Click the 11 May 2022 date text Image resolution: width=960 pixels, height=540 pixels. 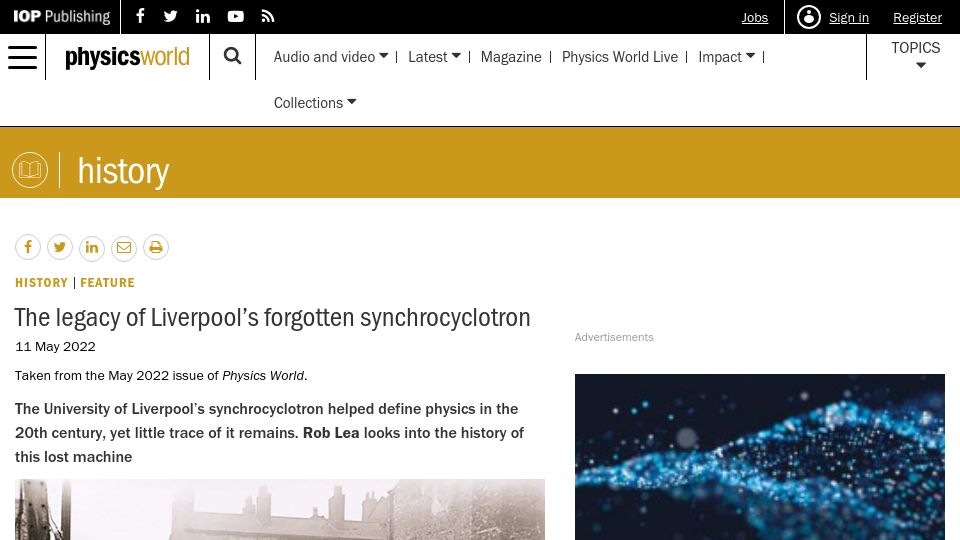[x=55, y=347]
